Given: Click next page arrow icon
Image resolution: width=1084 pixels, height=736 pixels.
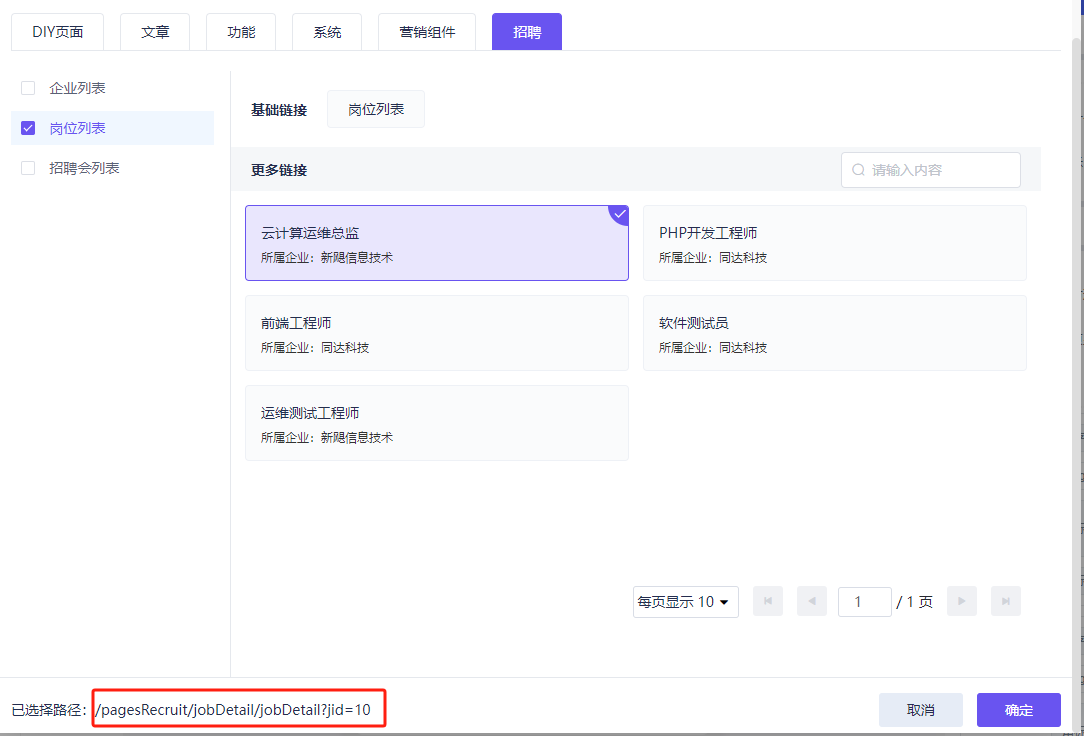Looking at the screenshot, I should pos(961,601).
